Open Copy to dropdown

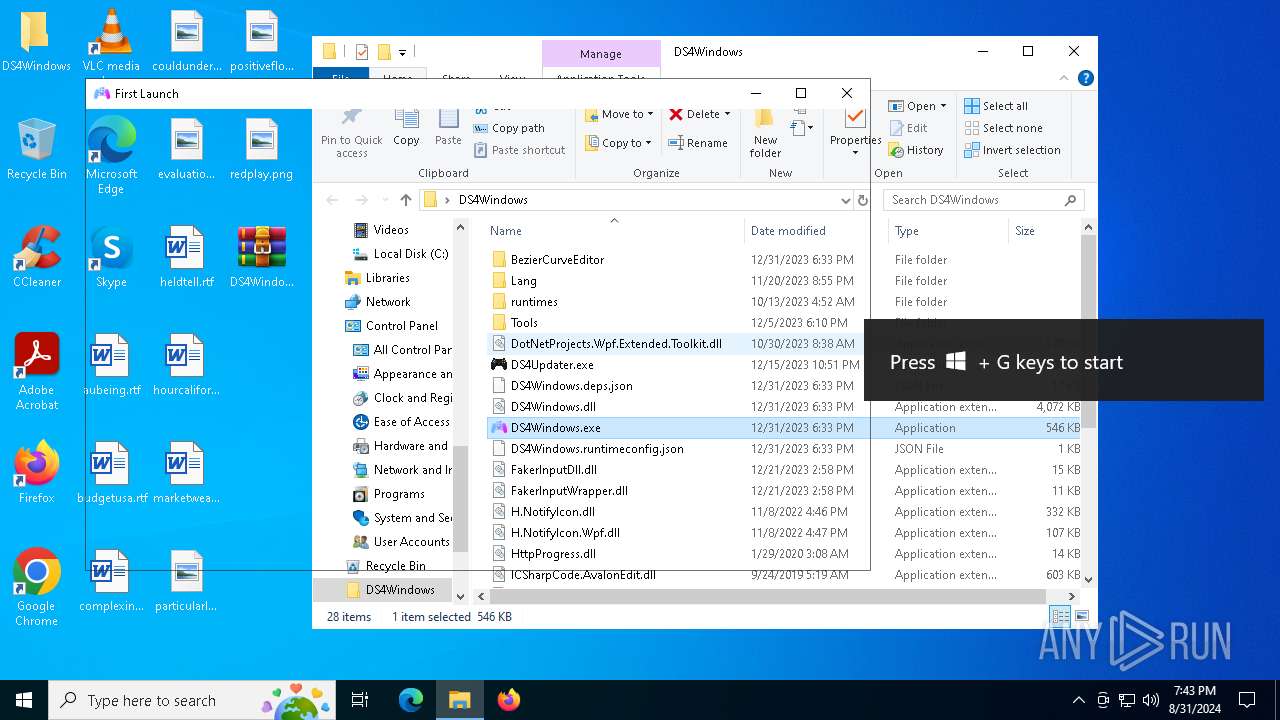coord(619,143)
